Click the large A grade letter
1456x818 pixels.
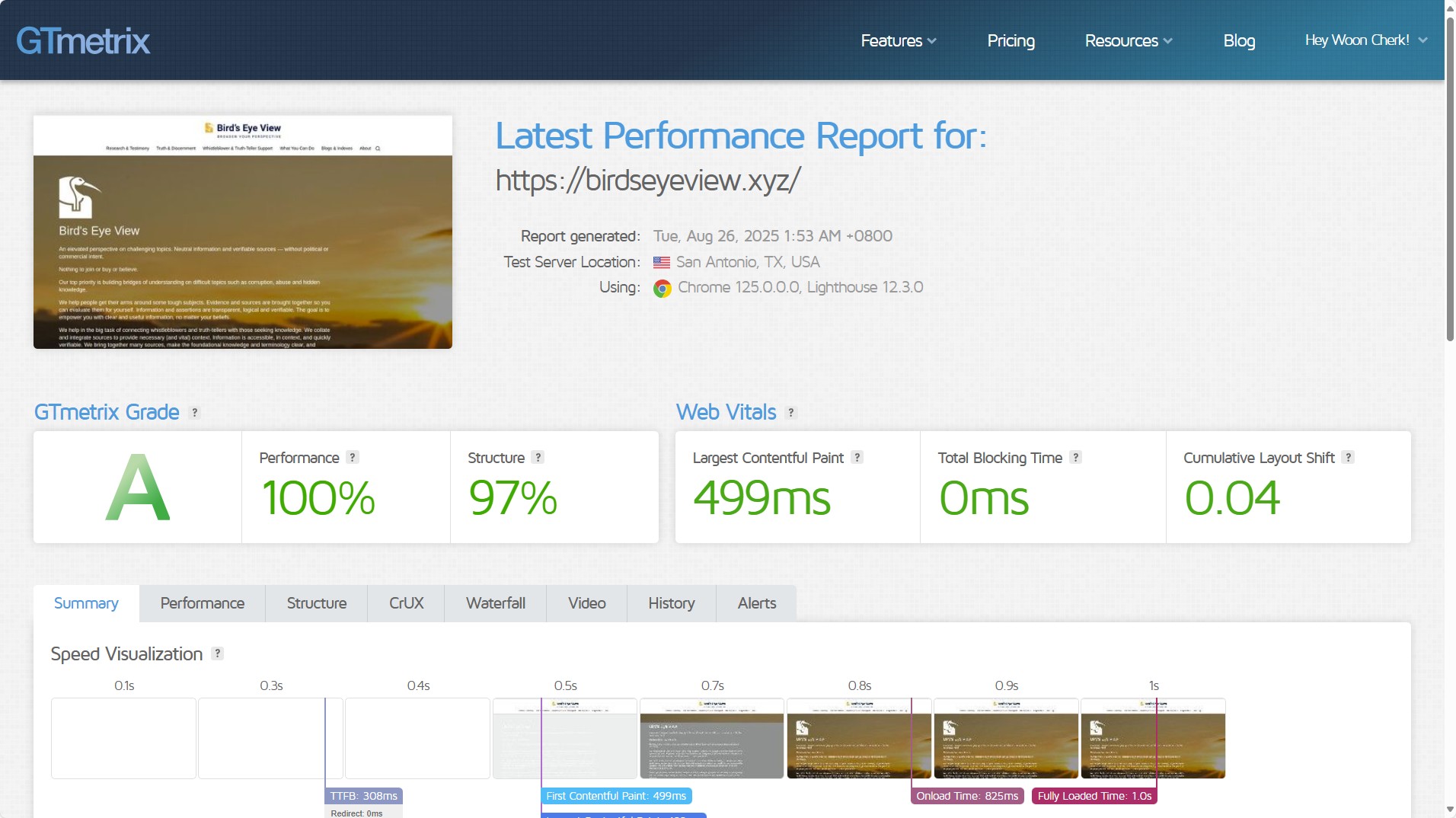137,487
